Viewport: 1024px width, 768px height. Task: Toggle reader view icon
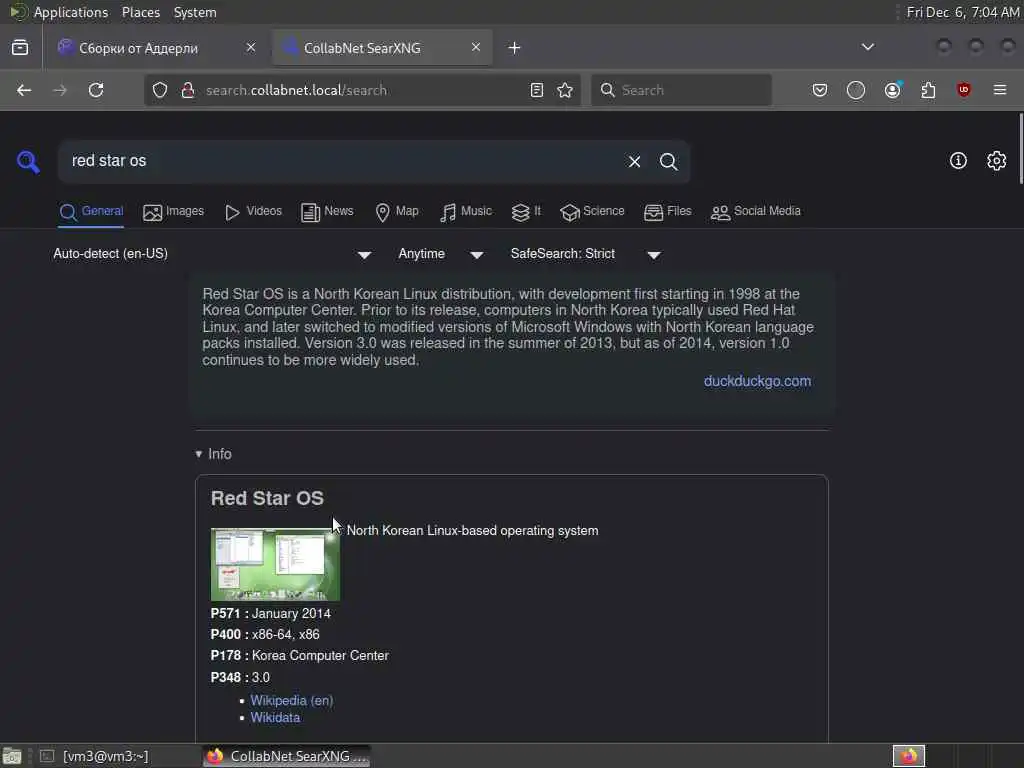coord(537,90)
